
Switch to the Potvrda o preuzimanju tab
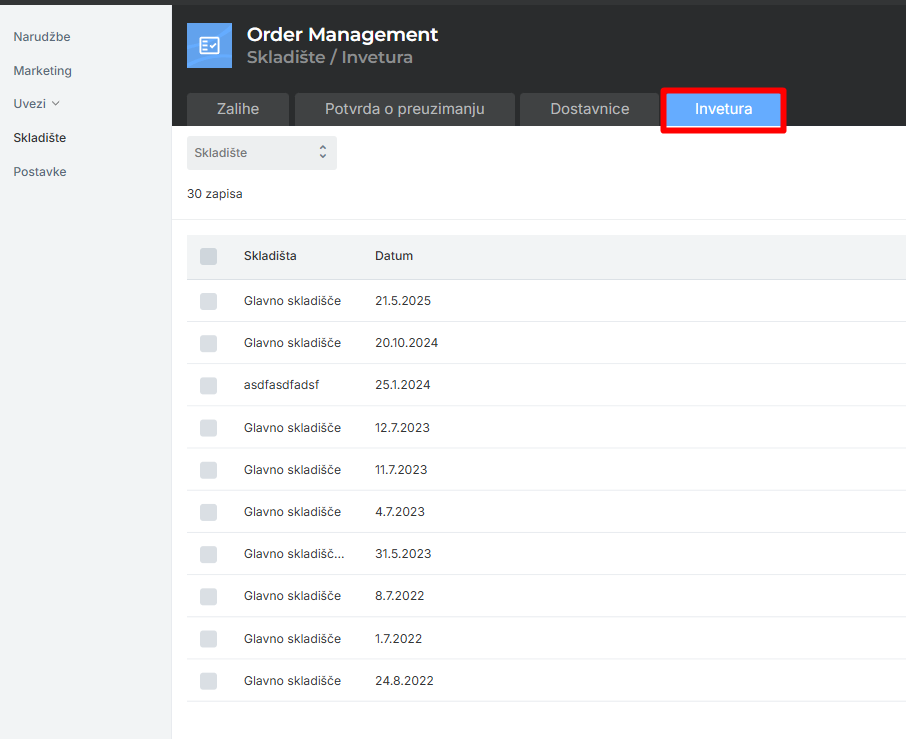tap(404, 109)
